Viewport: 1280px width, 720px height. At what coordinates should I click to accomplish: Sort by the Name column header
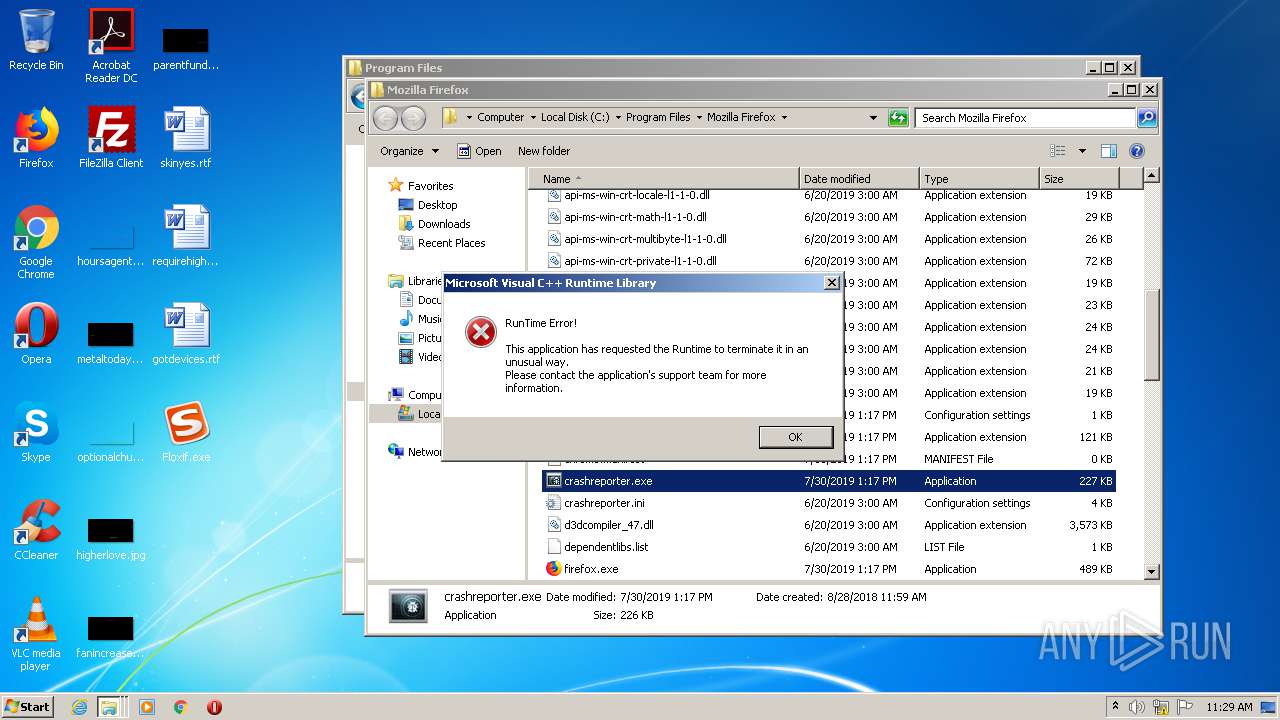pyautogui.click(x=666, y=179)
